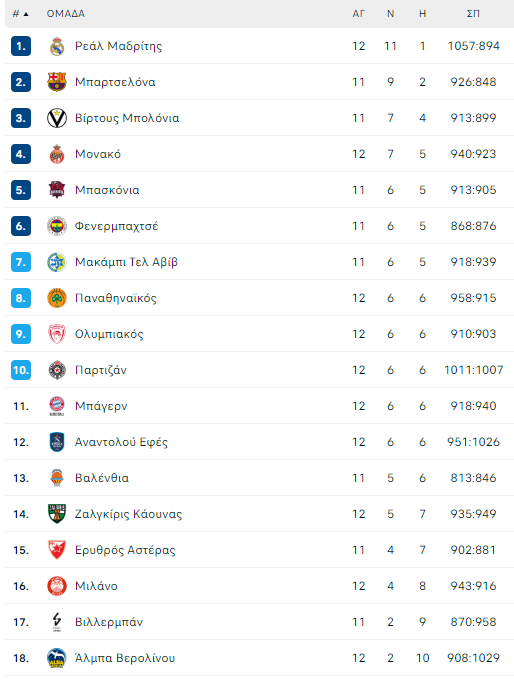Click the ΣΠ column header

click(473, 14)
